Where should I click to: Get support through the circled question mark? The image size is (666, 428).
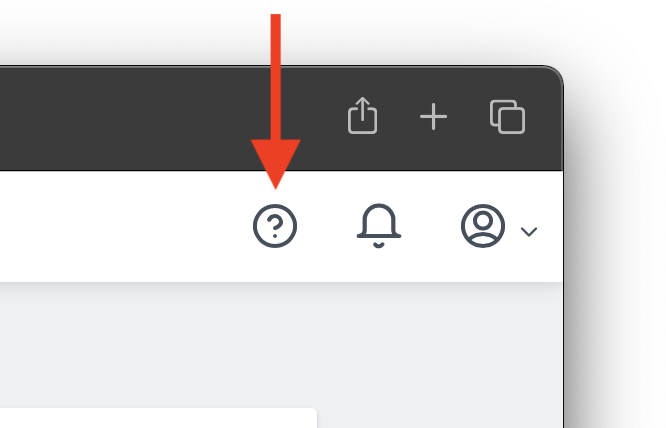[x=275, y=225]
